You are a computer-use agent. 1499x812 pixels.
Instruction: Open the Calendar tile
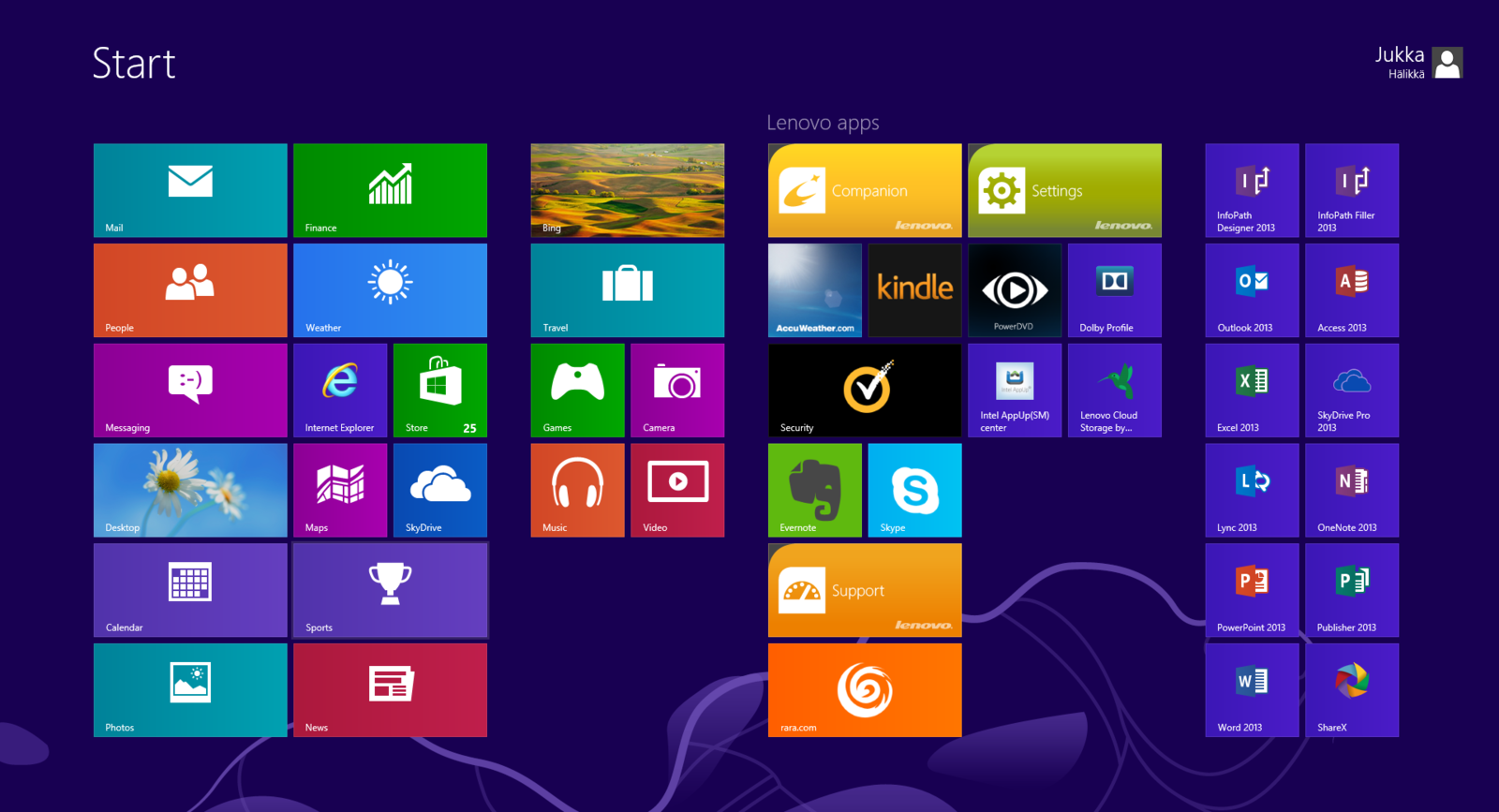click(190, 590)
